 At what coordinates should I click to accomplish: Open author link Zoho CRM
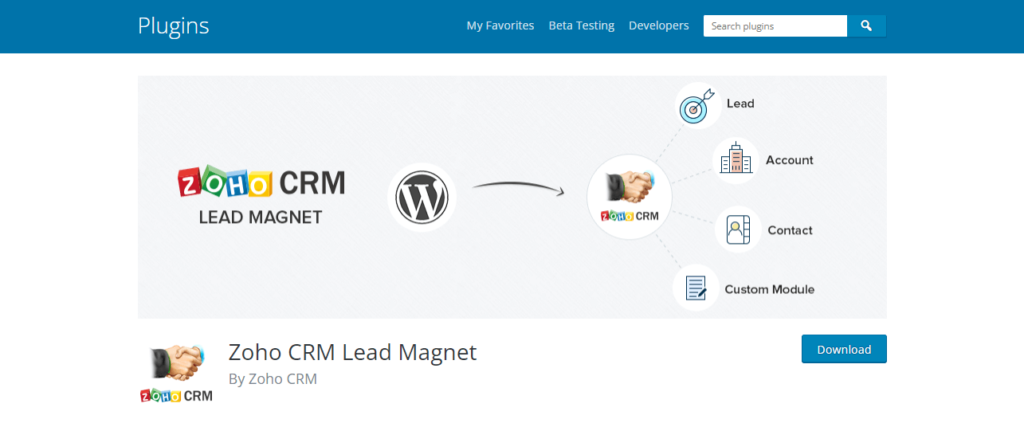click(283, 379)
